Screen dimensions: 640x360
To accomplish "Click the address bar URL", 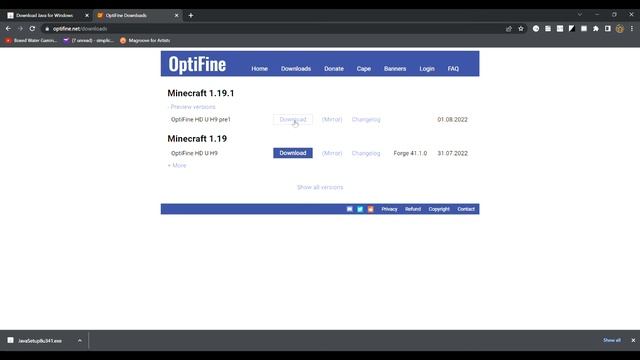I will tap(80, 29).
